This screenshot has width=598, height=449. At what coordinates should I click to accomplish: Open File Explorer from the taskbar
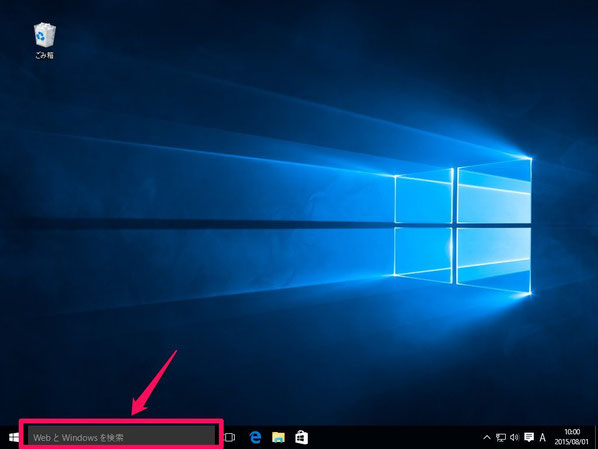278,437
